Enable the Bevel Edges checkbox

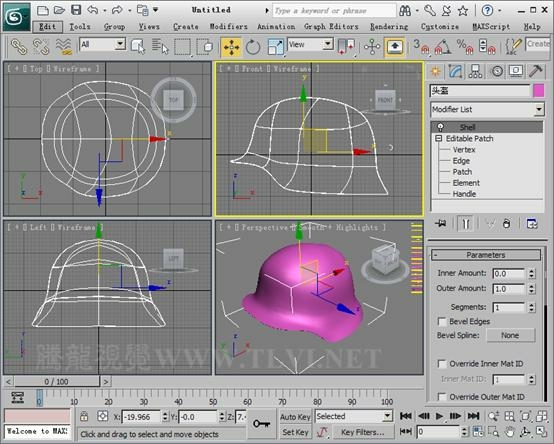pyautogui.click(x=442, y=322)
